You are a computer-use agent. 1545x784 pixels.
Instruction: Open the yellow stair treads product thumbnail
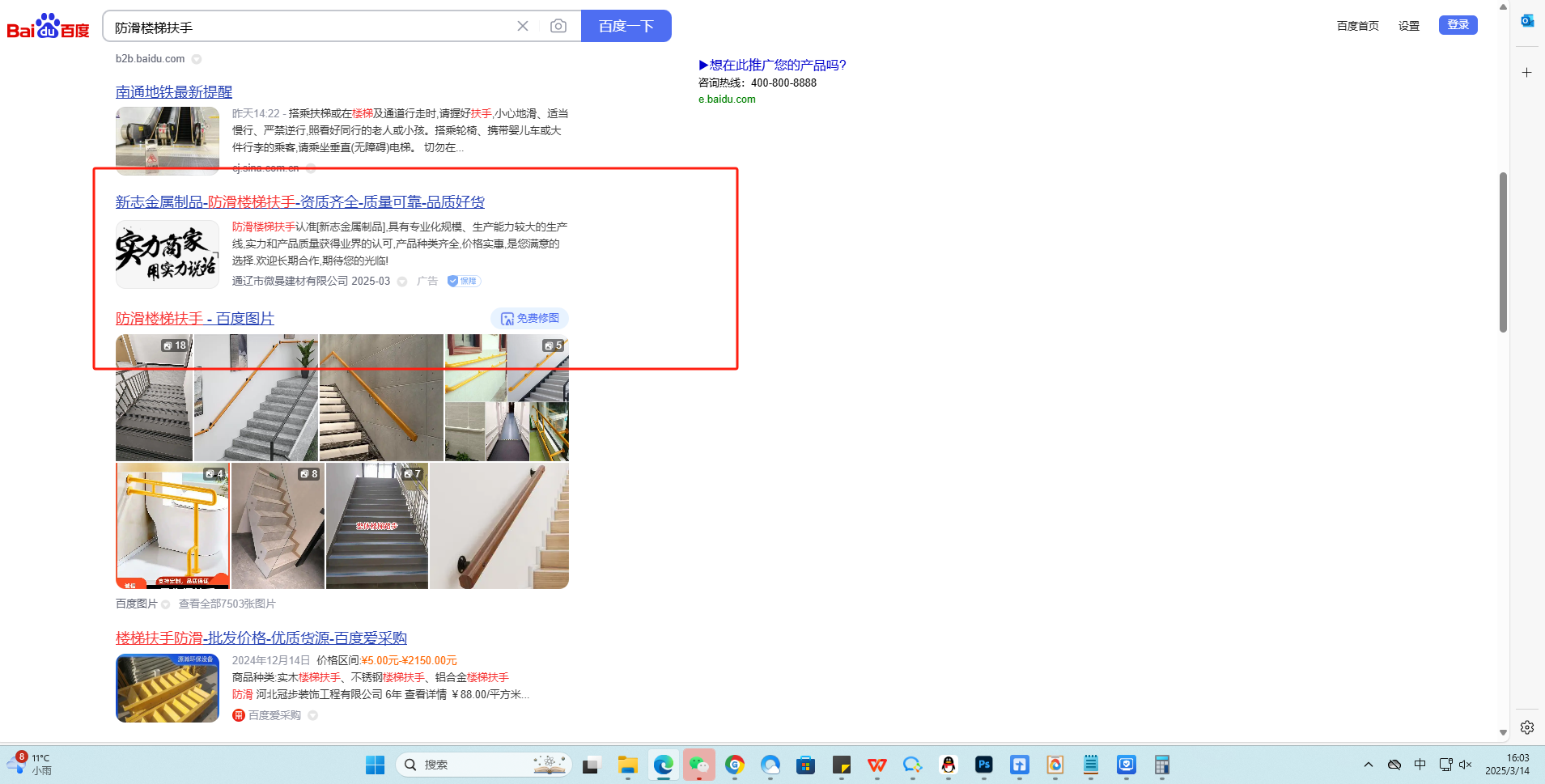click(x=168, y=689)
